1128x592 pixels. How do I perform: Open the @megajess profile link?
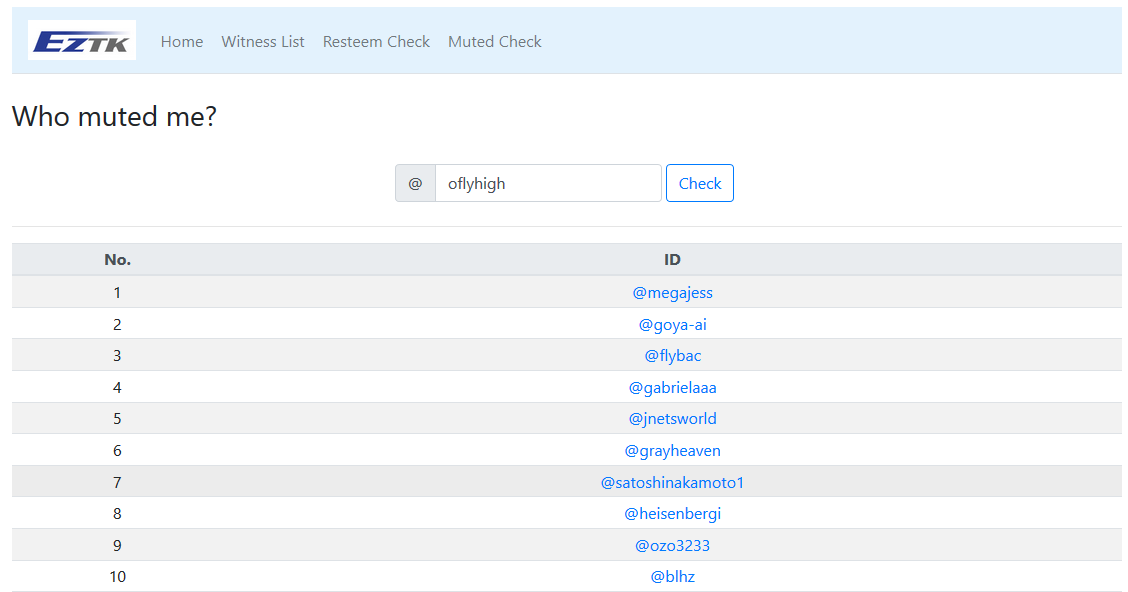click(x=673, y=293)
